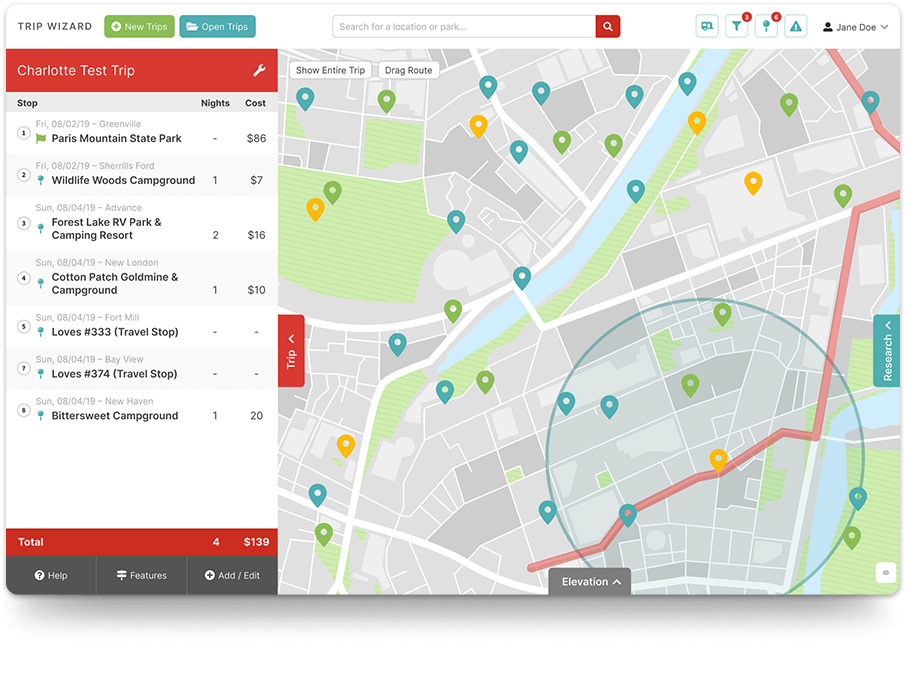
Task: Click stop number 4 circle marker
Action: click(24, 278)
